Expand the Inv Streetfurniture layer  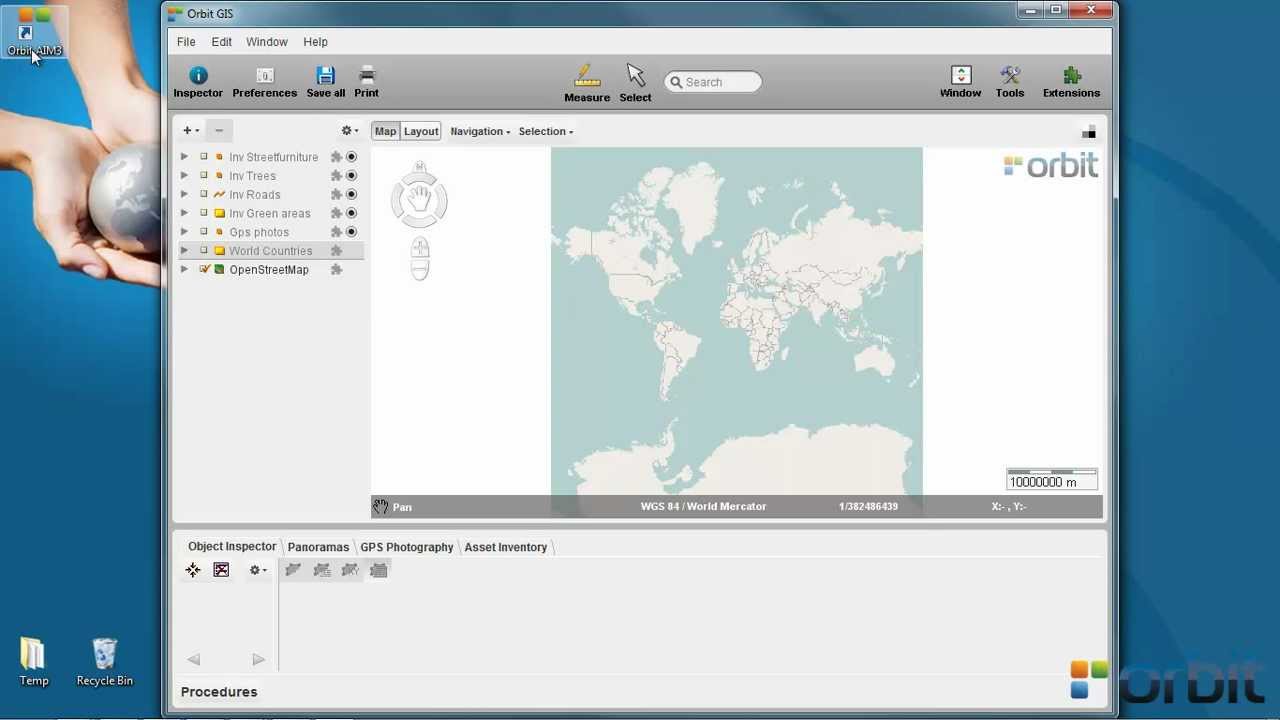tap(184, 157)
